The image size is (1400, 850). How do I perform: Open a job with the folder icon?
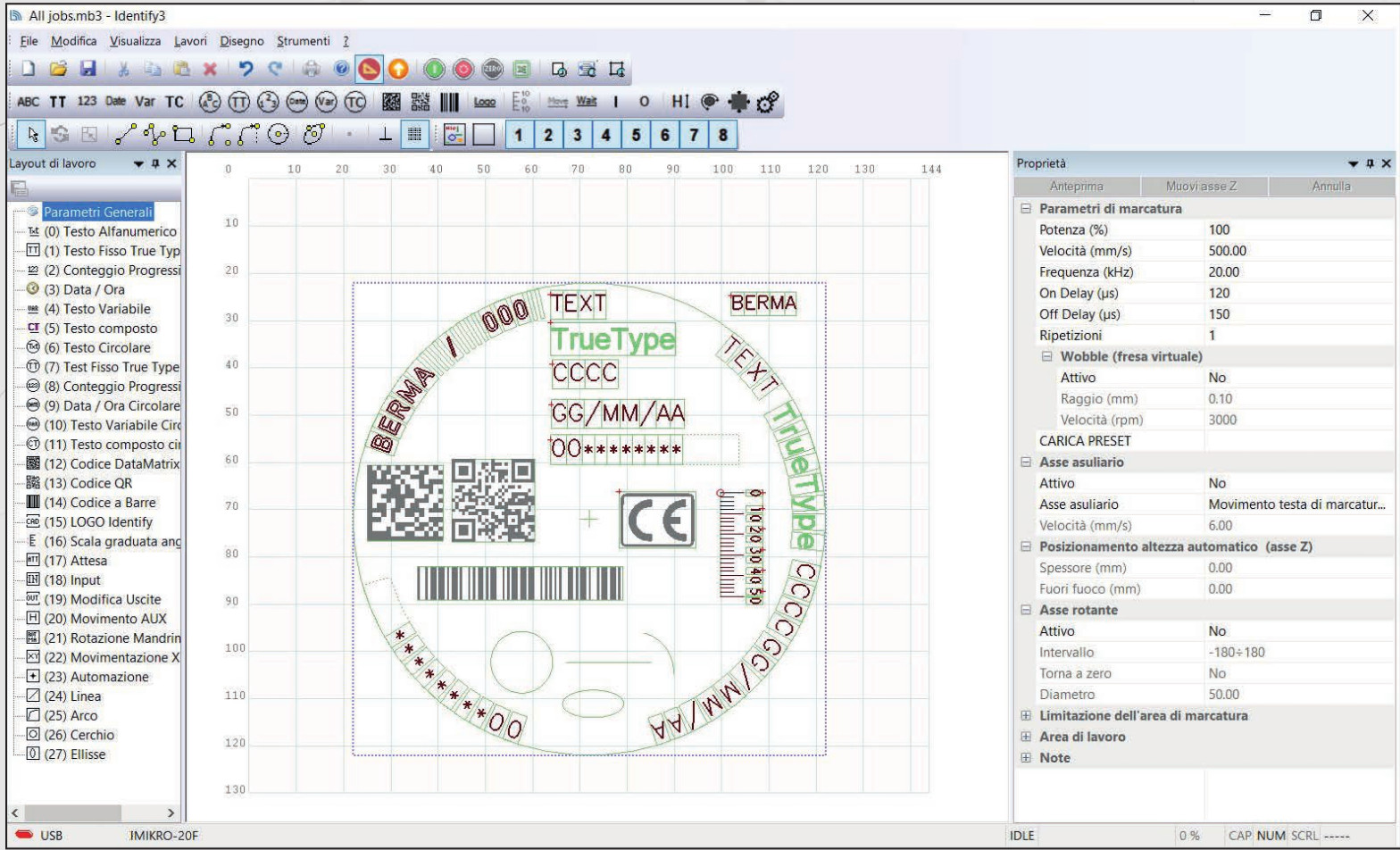(x=58, y=69)
